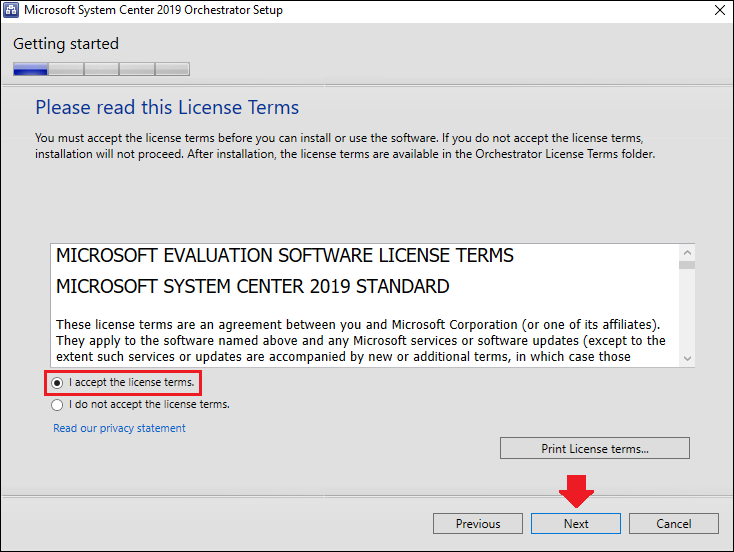The height and width of the screenshot is (552, 734).
Task: Click 'MICROSOFT SYSTEM CENTER 2019 STANDARD' text
Action: pyautogui.click(x=253, y=287)
